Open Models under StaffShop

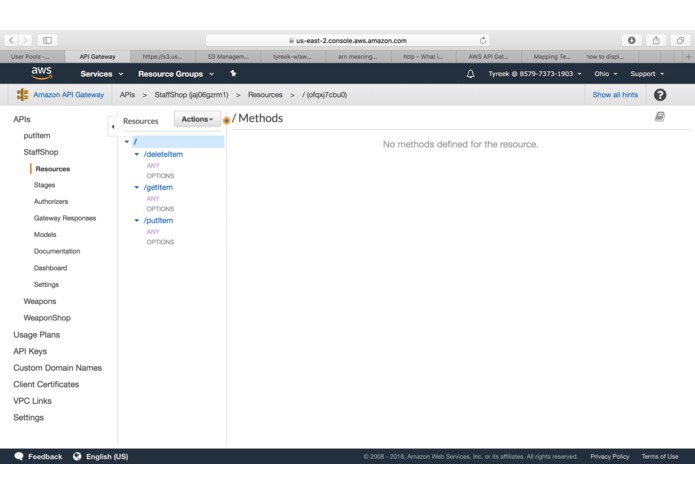(45, 234)
